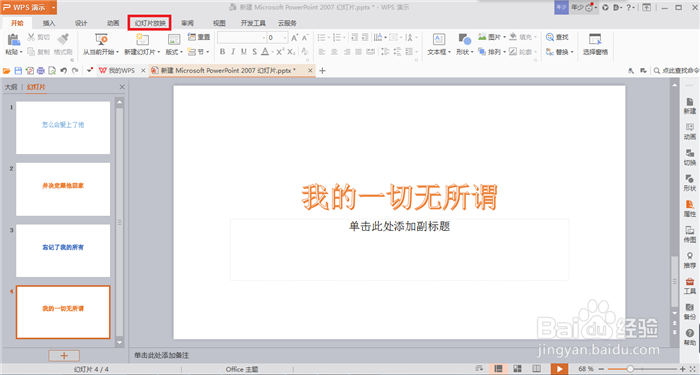Switch to Normal view in status bar
The height and width of the screenshot is (375, 700).
pos(499,369)
